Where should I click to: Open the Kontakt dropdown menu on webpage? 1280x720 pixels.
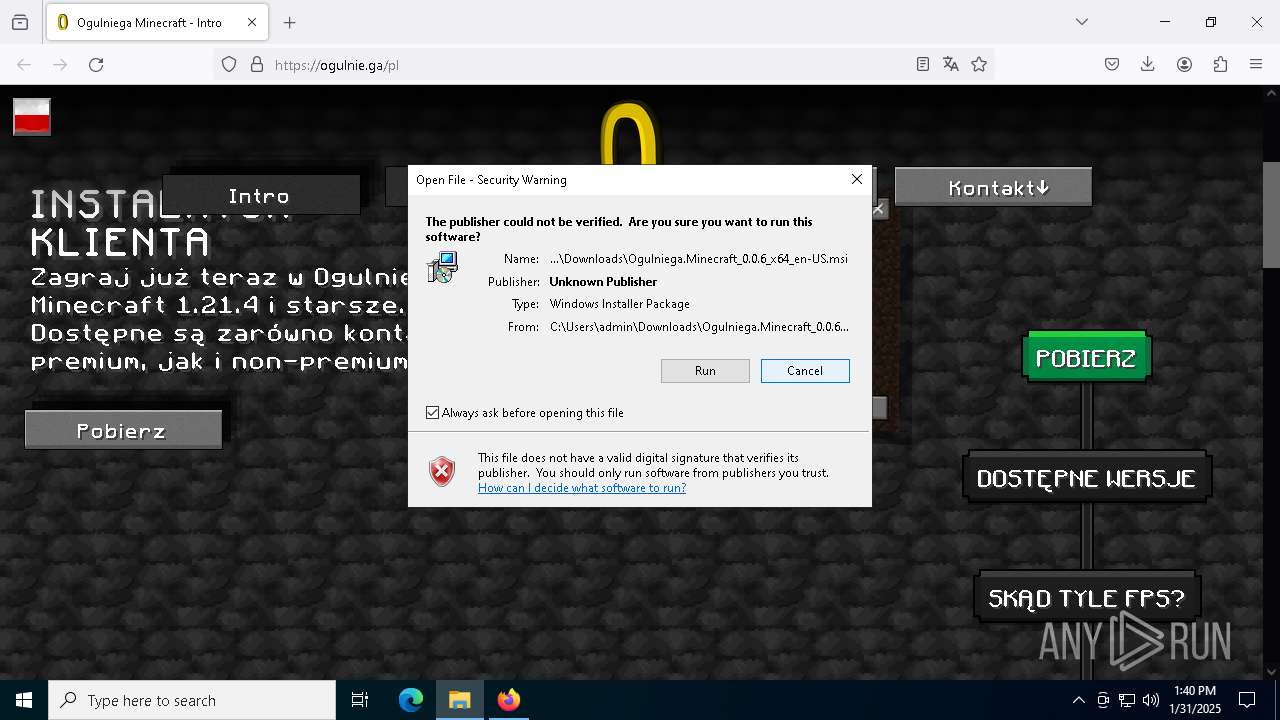click(x=993, y=187)
